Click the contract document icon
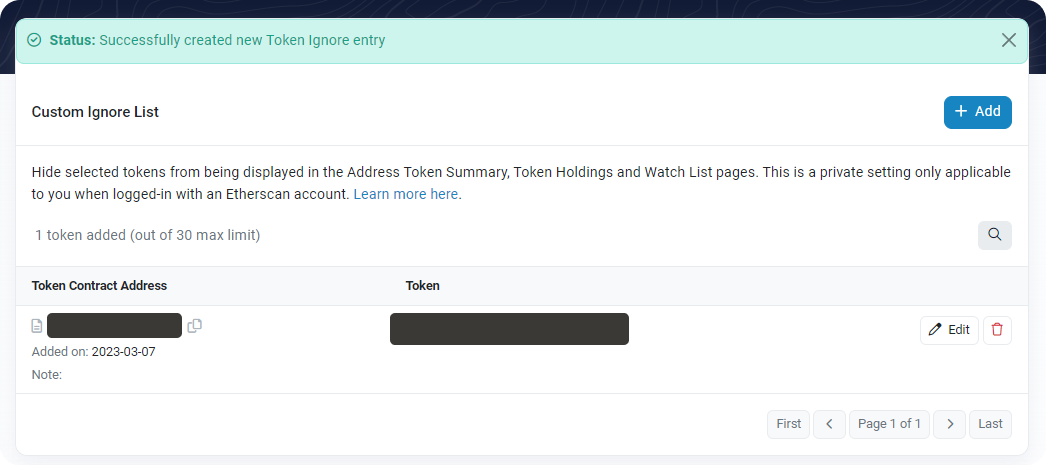 [x=37, y=326]
